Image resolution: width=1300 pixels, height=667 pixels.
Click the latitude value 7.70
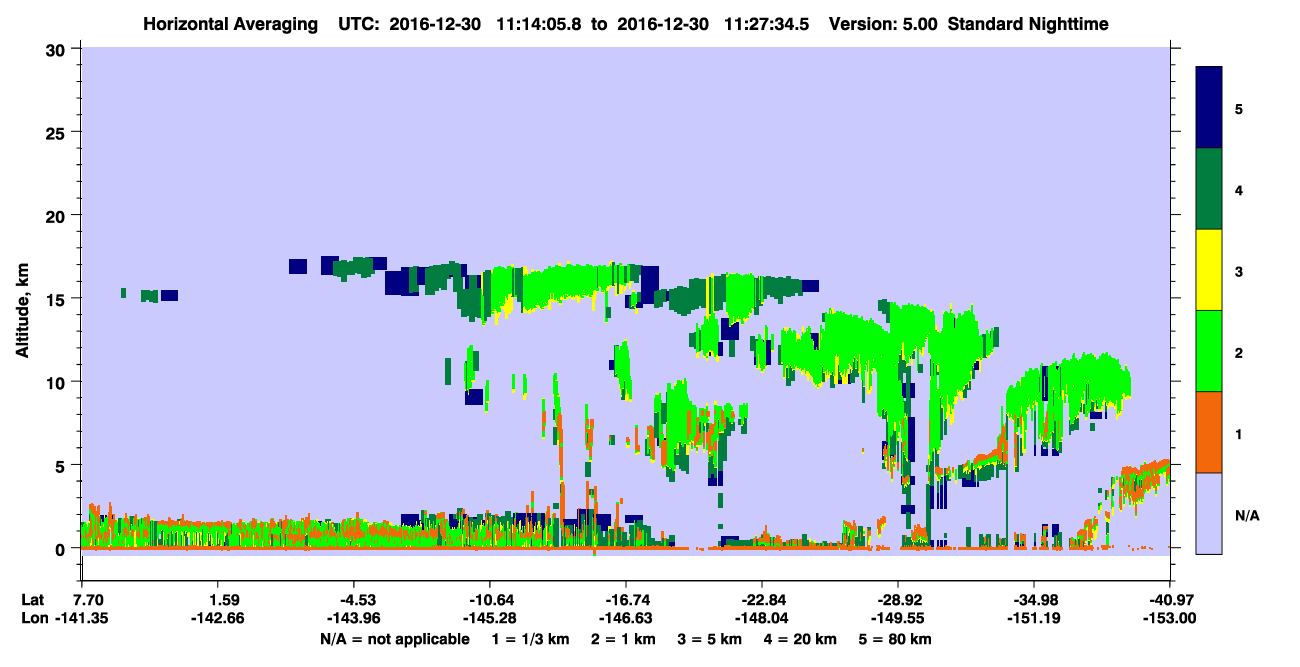[90, 600]
